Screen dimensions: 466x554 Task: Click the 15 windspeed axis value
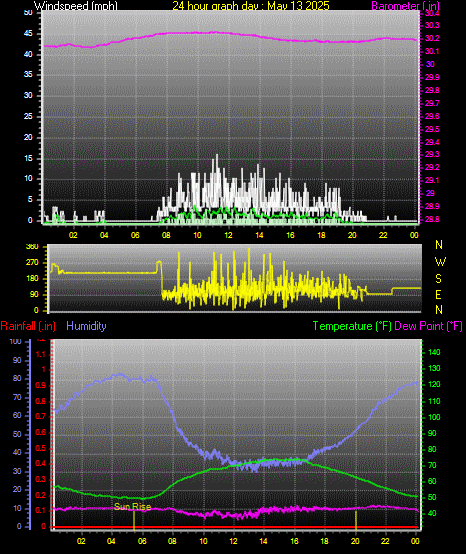pyautogui.click(x=28, y=158)
